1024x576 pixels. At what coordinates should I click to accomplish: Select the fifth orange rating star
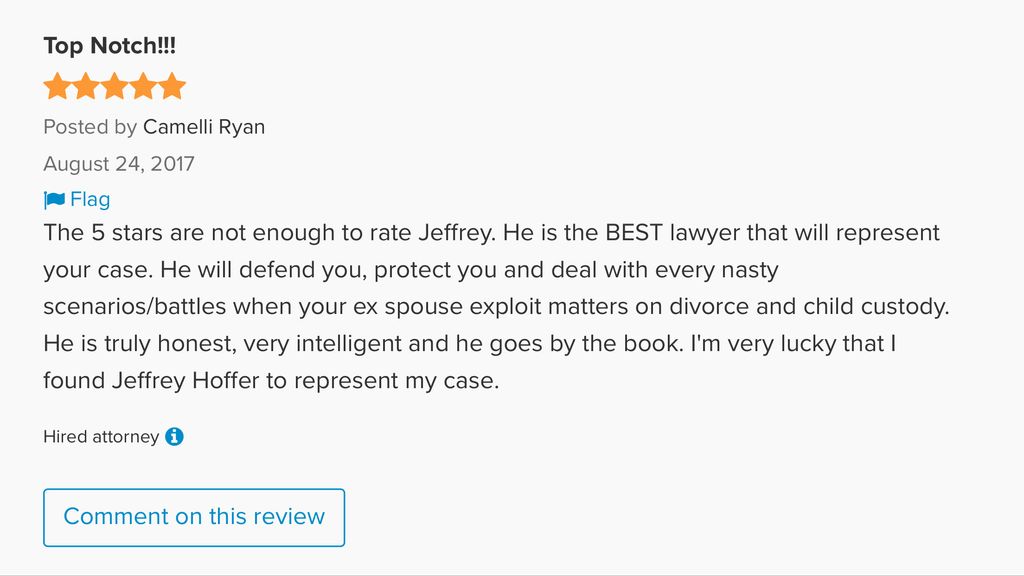click(x=172, y=86)
